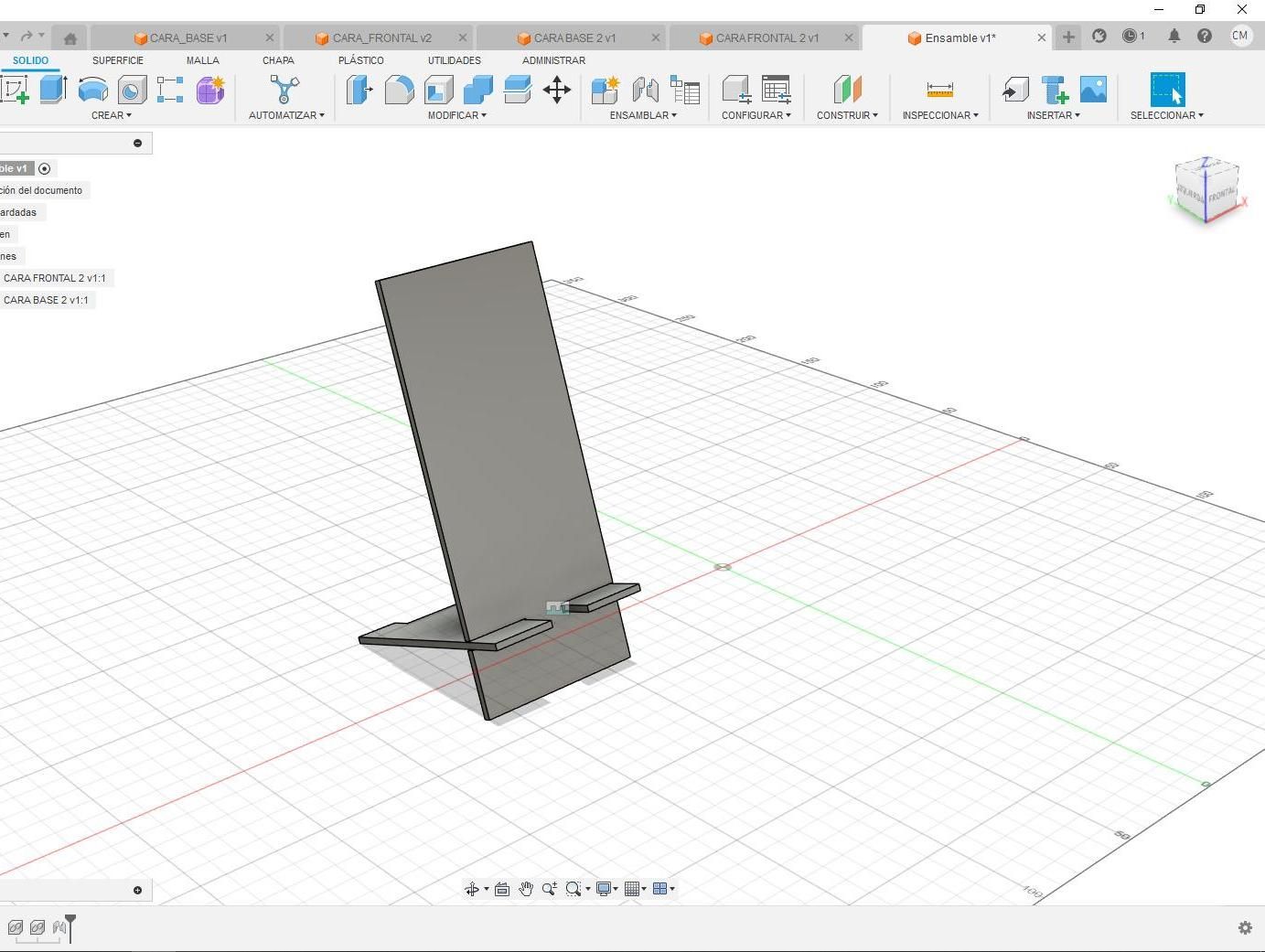Open the Configuration Table icon

pyautogui.click(x=776, y=90)
